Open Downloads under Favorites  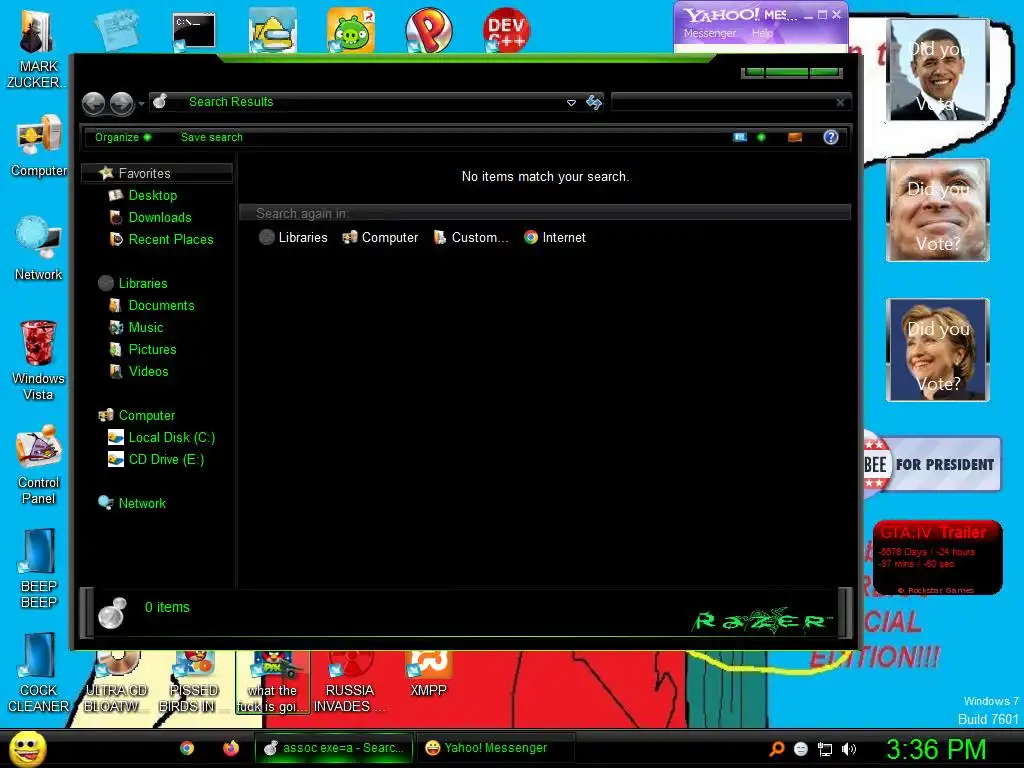coord(159,217)
